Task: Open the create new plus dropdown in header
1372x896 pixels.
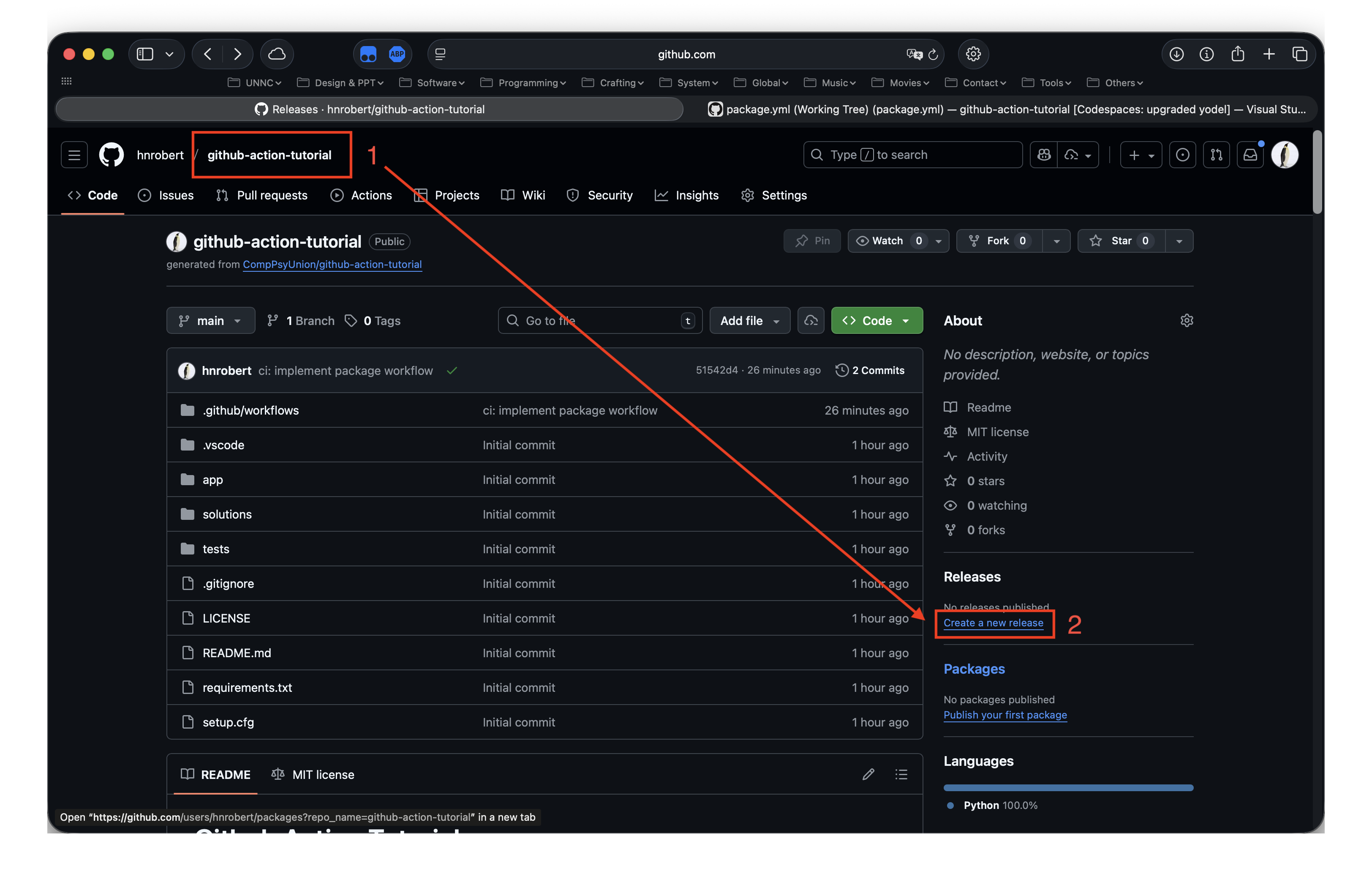Action: [1141, 155]
